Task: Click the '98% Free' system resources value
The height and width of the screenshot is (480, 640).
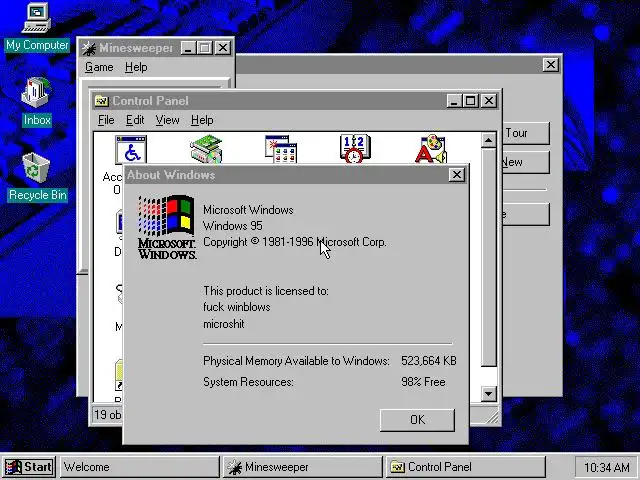Action: (x=423, y=382)
